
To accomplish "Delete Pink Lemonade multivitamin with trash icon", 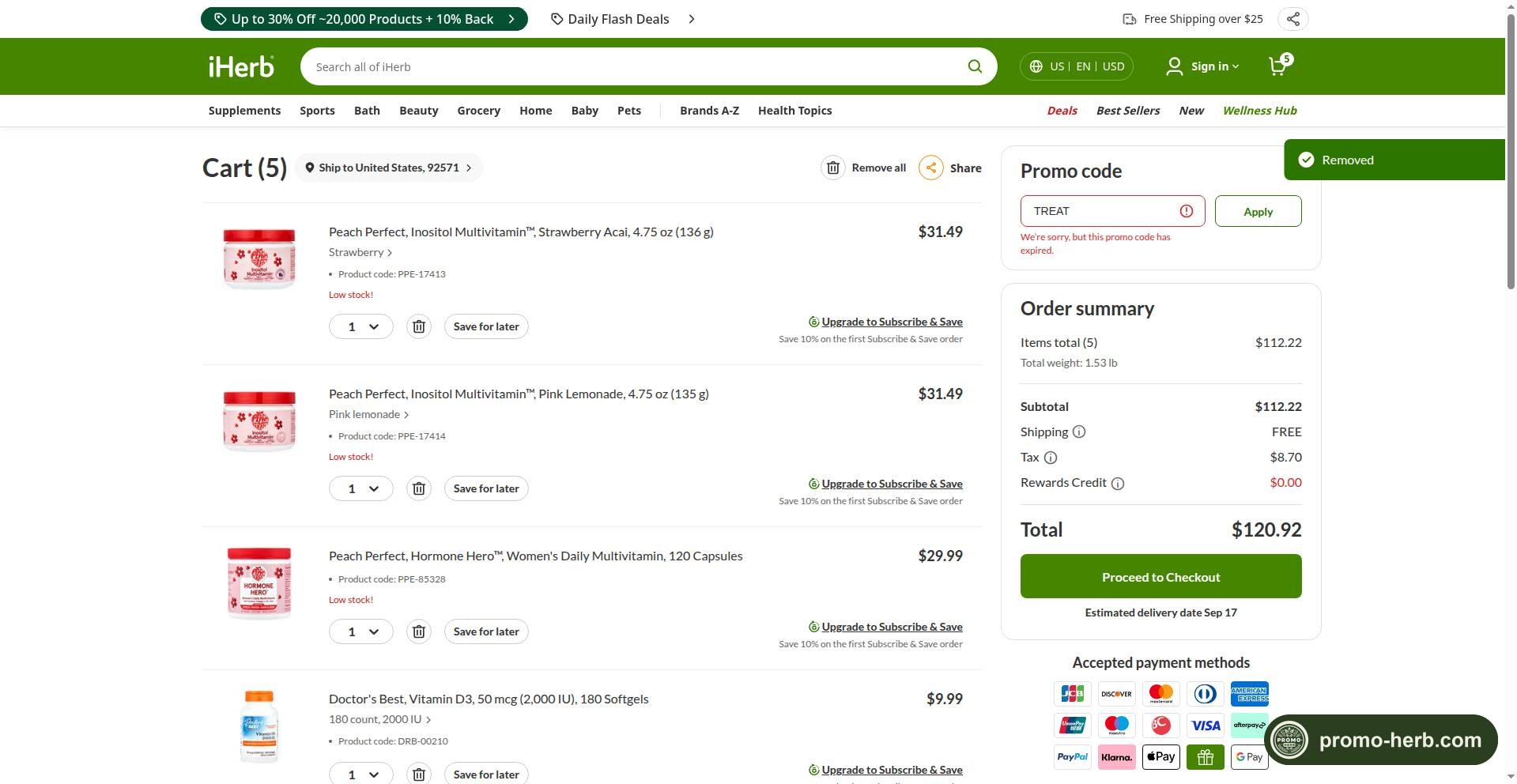I will (419, 488).
